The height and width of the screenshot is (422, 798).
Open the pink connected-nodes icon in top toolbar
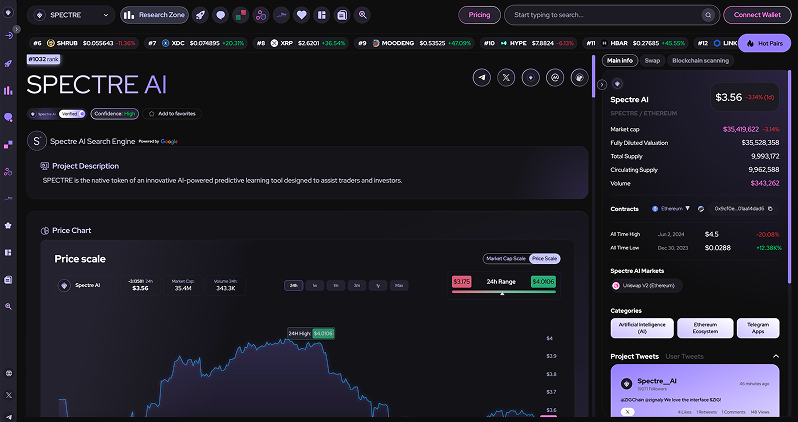click(261, 15)
